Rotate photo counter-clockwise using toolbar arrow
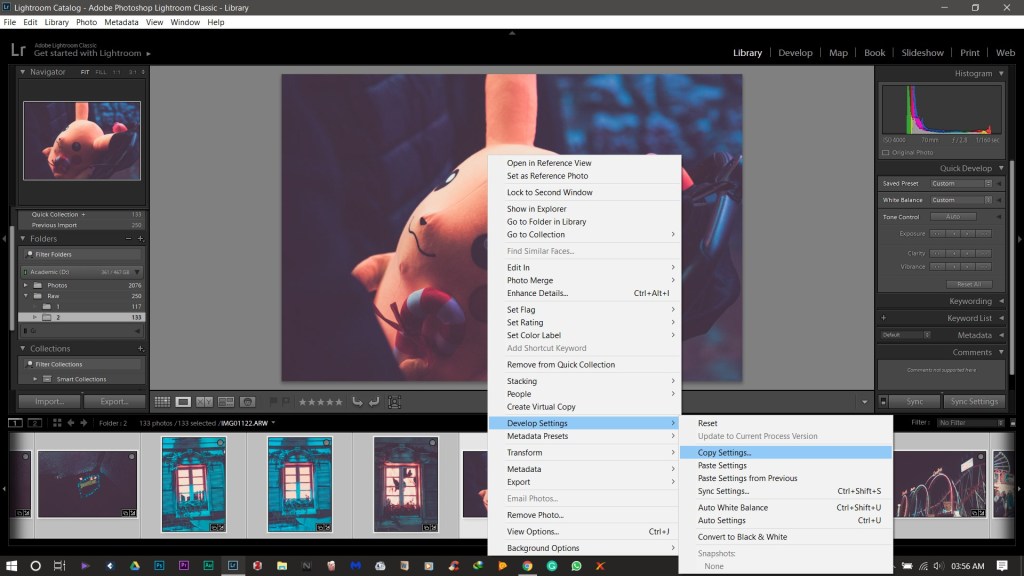Image resolution: width=1024 pixels, height=576 pixels. coord(357,402)
